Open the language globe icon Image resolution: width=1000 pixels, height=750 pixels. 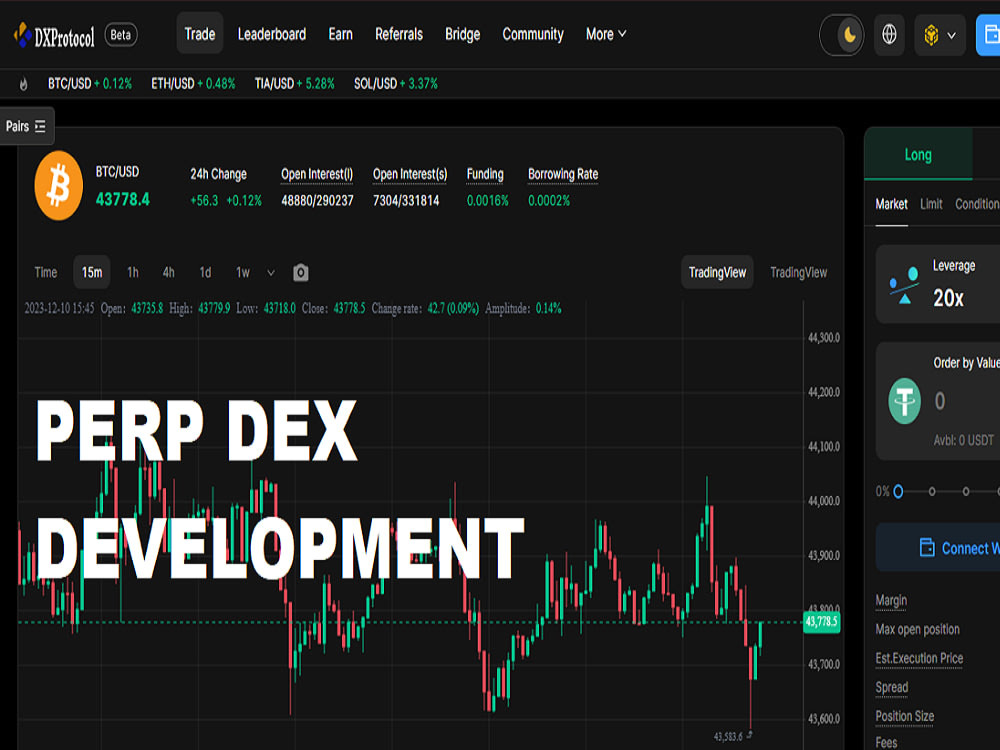889,35
